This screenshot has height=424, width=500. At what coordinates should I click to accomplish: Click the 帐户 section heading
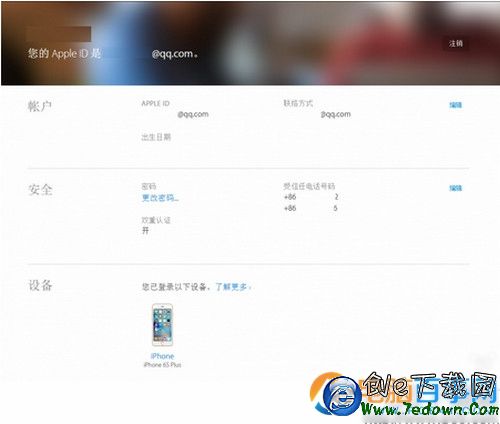[40, 106]
